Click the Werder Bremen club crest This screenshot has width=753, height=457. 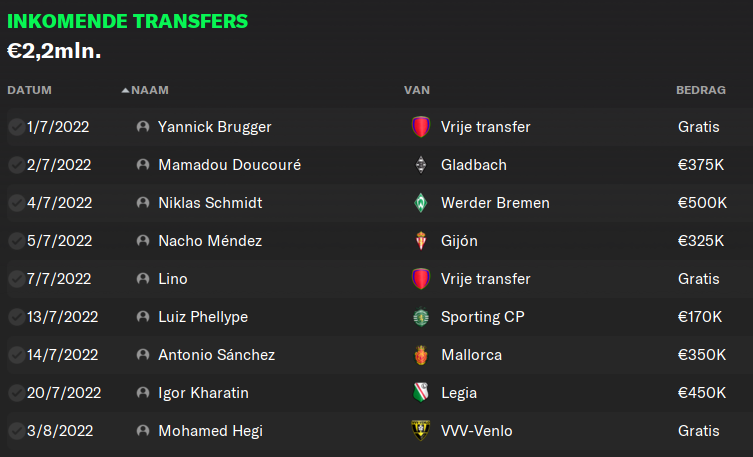(x=421, y=203)
